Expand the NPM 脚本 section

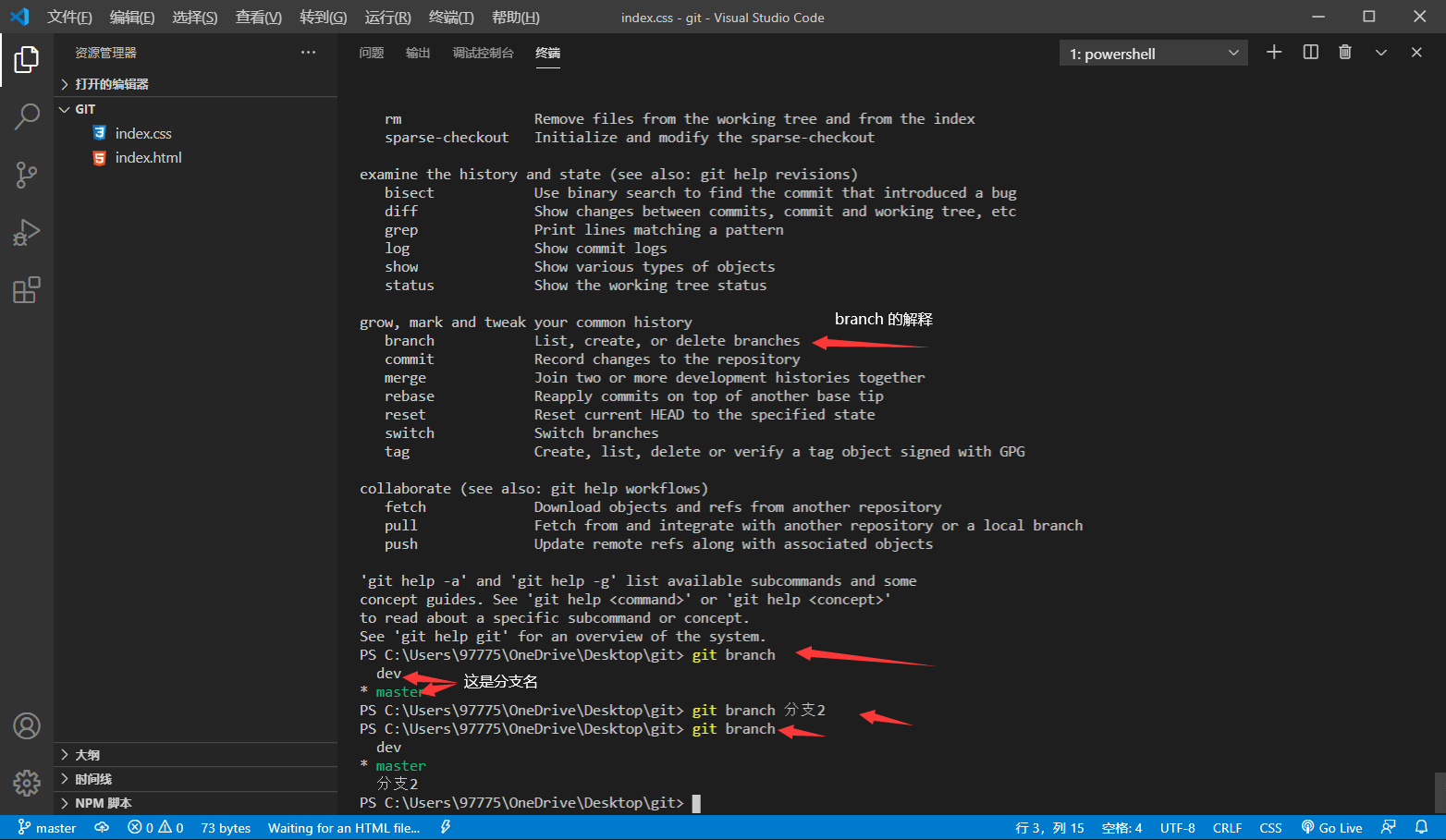(196, 803)
